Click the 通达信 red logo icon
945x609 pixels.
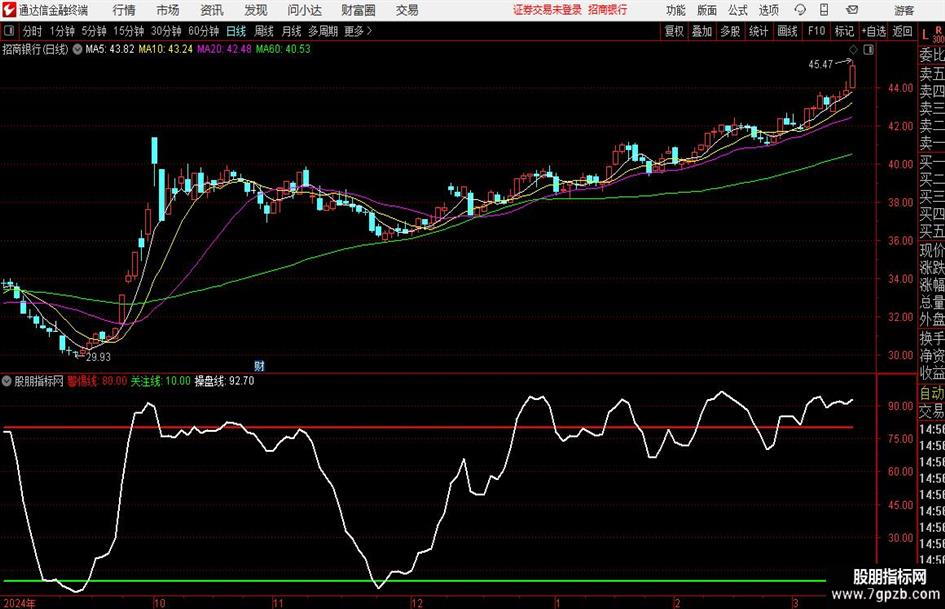tap(9, 10)
